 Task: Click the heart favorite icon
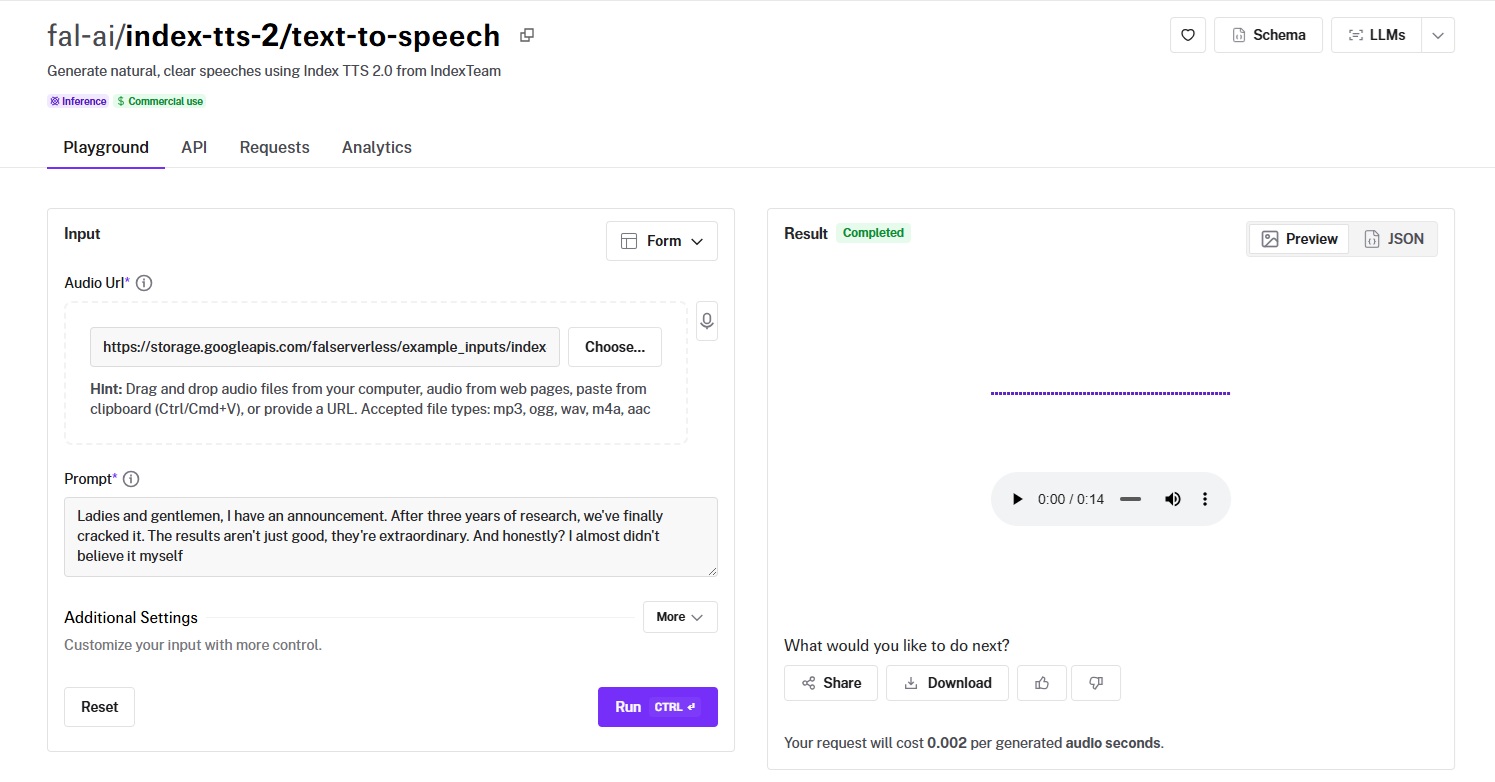(1187, 35)
